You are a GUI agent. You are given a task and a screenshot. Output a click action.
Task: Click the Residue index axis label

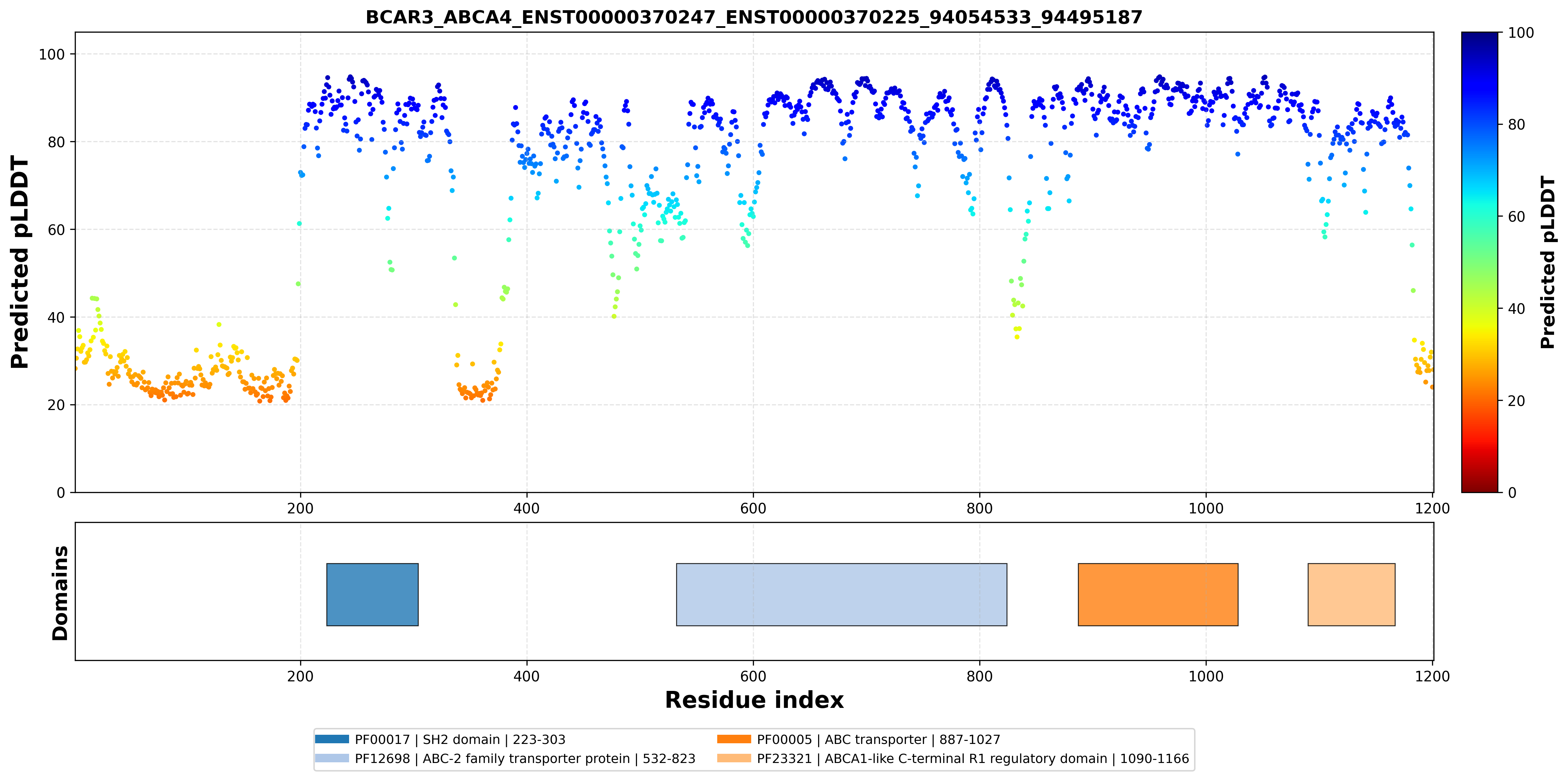pos(754,700)
